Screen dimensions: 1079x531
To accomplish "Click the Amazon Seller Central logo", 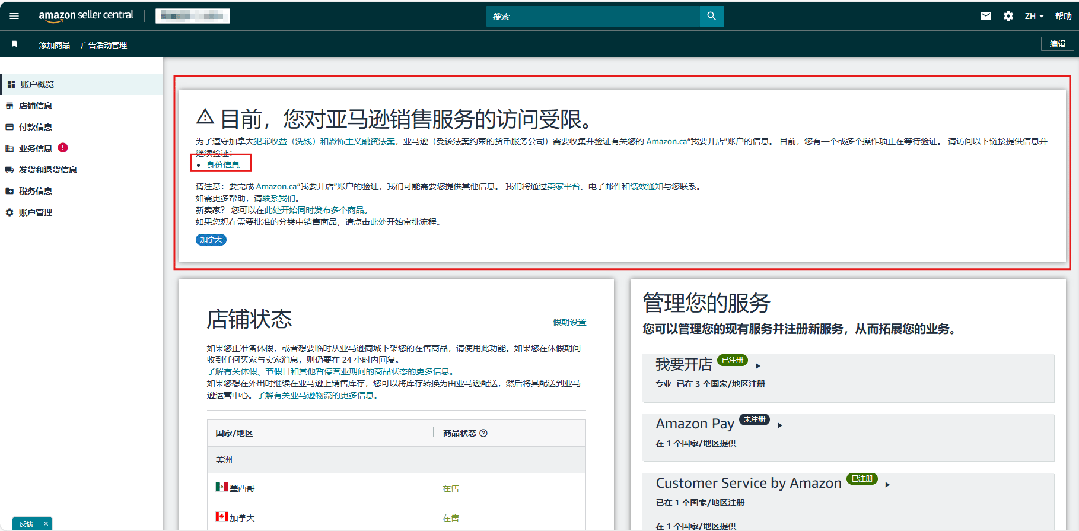I will click(x=85, y=16).
